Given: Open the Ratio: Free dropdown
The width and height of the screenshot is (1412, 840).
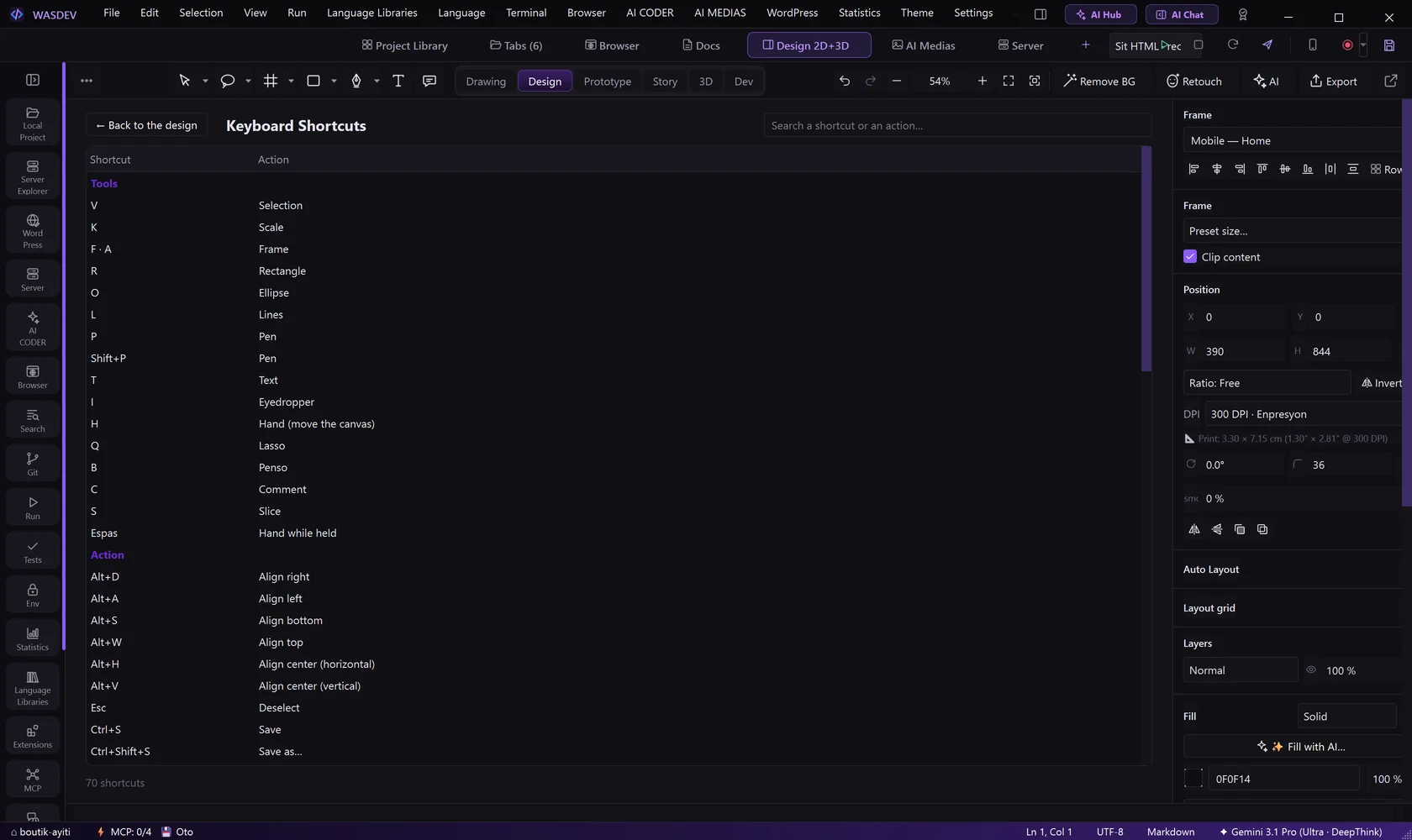Looking at the screenshot, I should 1267,383.
